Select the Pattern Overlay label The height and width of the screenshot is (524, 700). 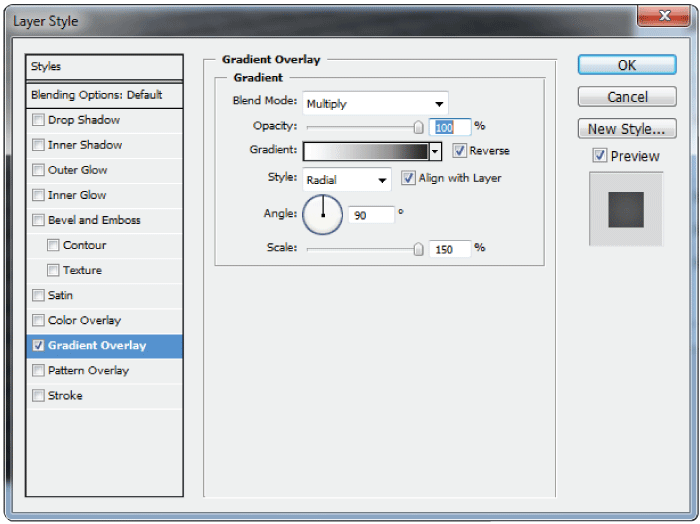click(88, 370)
